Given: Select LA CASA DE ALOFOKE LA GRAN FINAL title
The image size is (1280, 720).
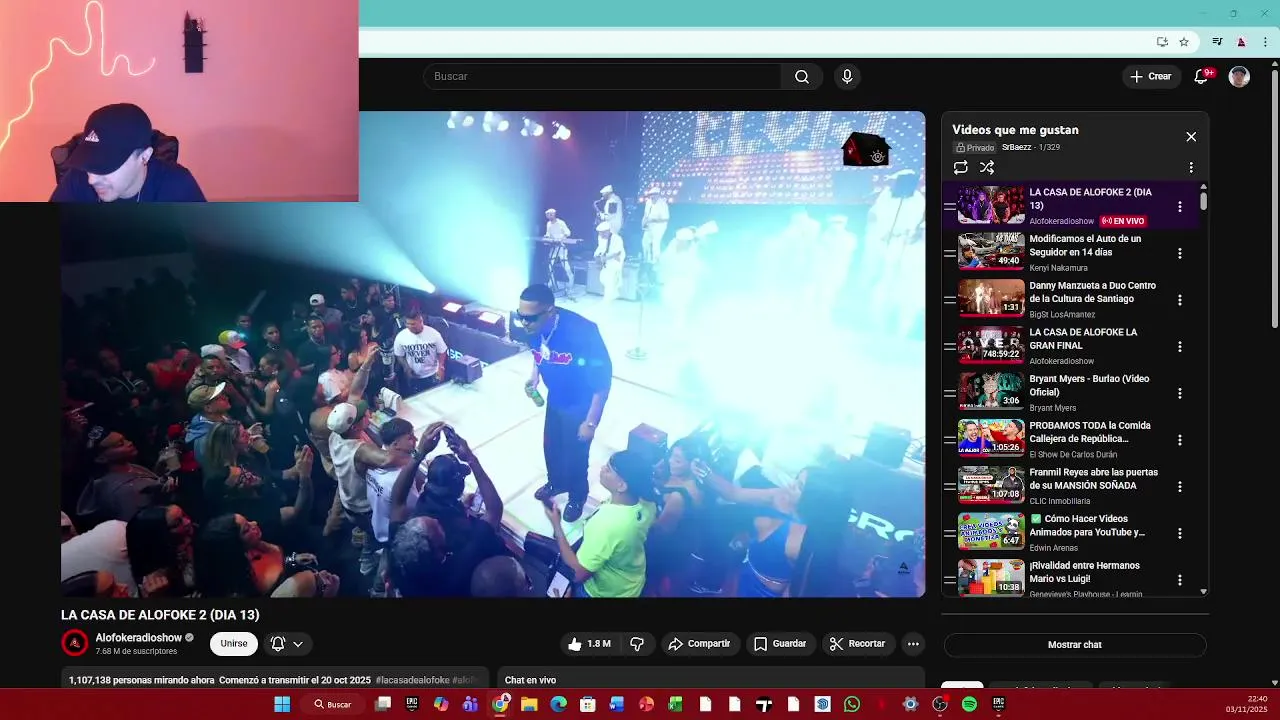Looking at the screenshot, I should click(x=1083, y=339).
